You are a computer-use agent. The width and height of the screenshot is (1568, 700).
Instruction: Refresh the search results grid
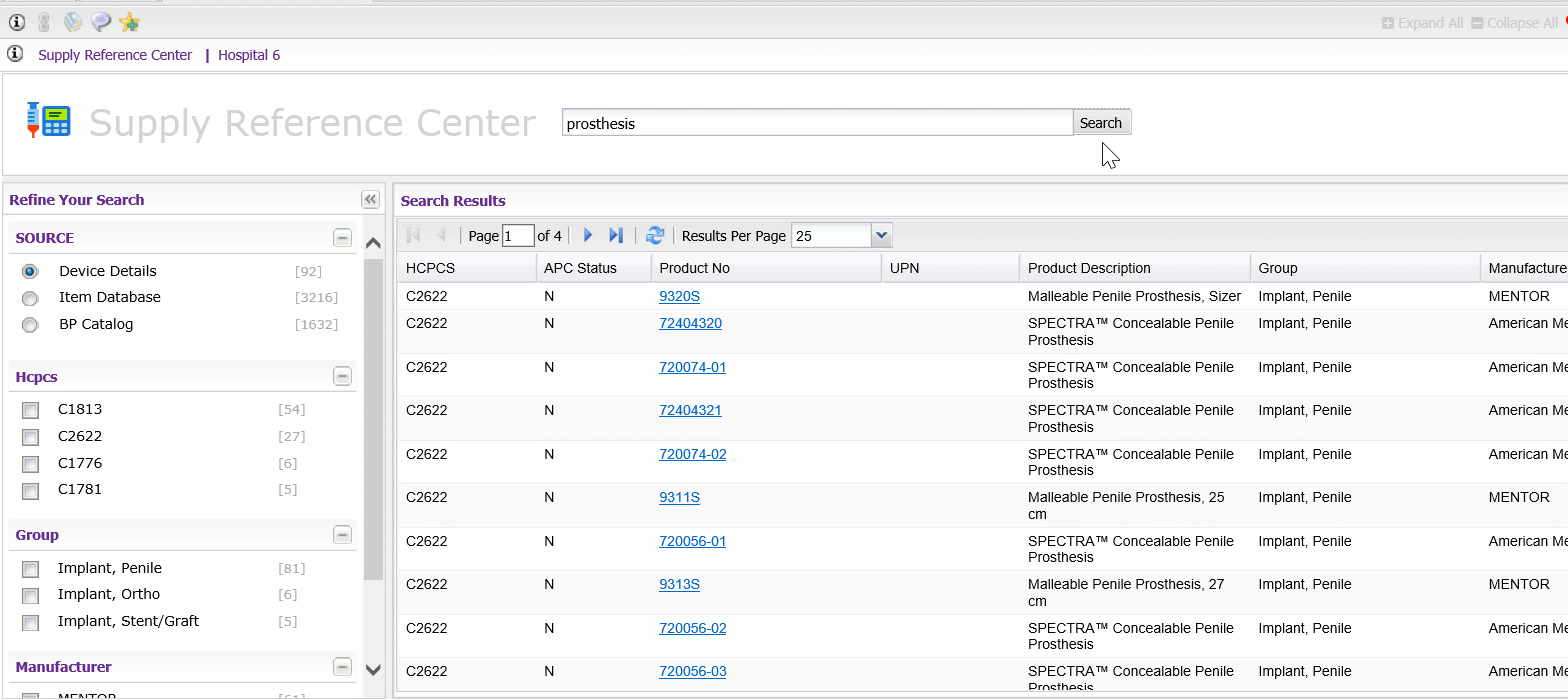[655, 236]
